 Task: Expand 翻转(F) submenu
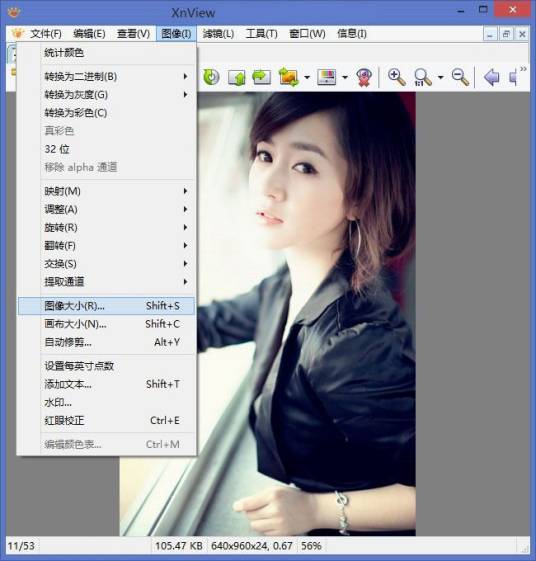click(106, 246)
